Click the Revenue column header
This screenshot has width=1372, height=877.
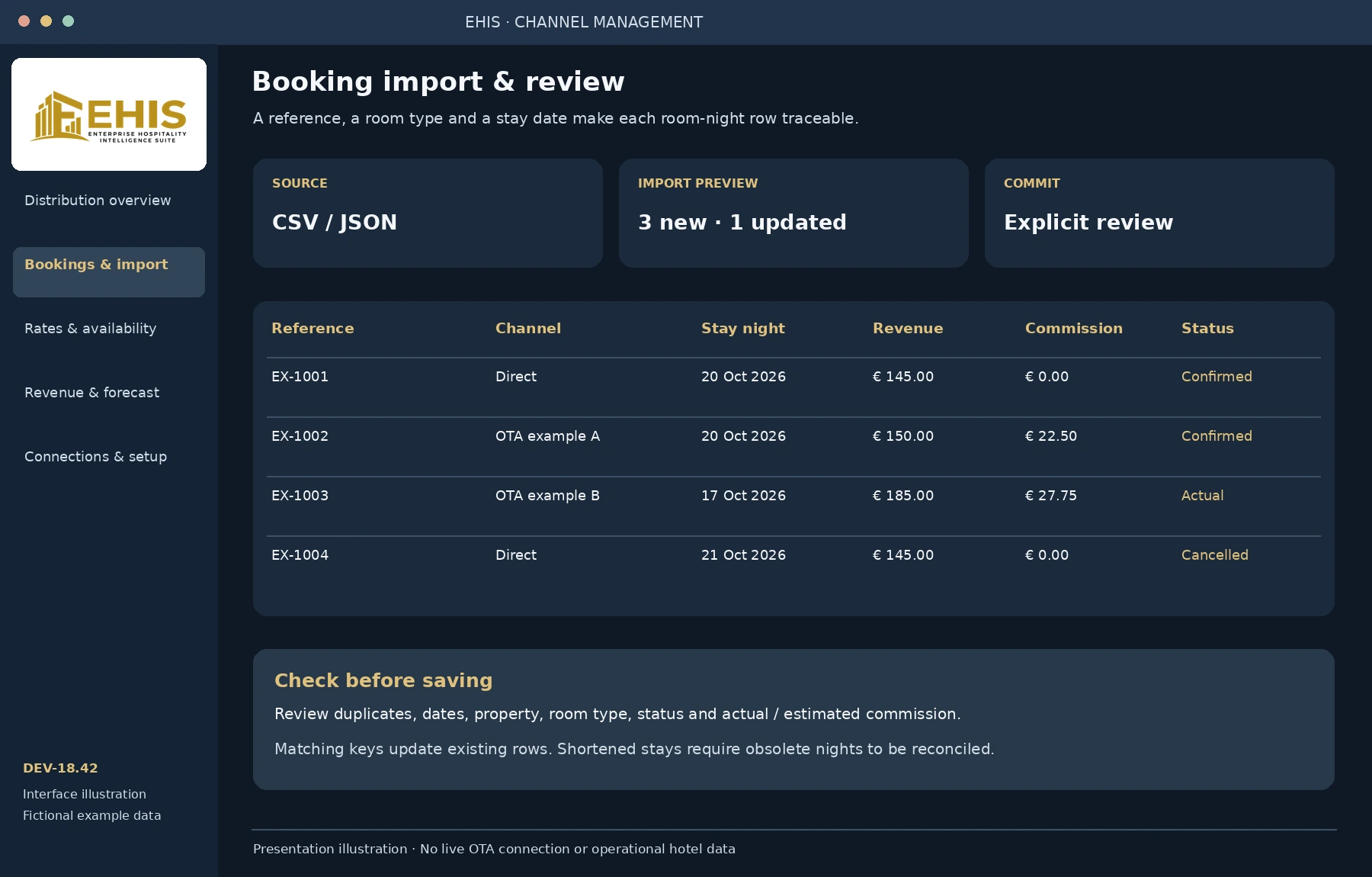[908, 329]
